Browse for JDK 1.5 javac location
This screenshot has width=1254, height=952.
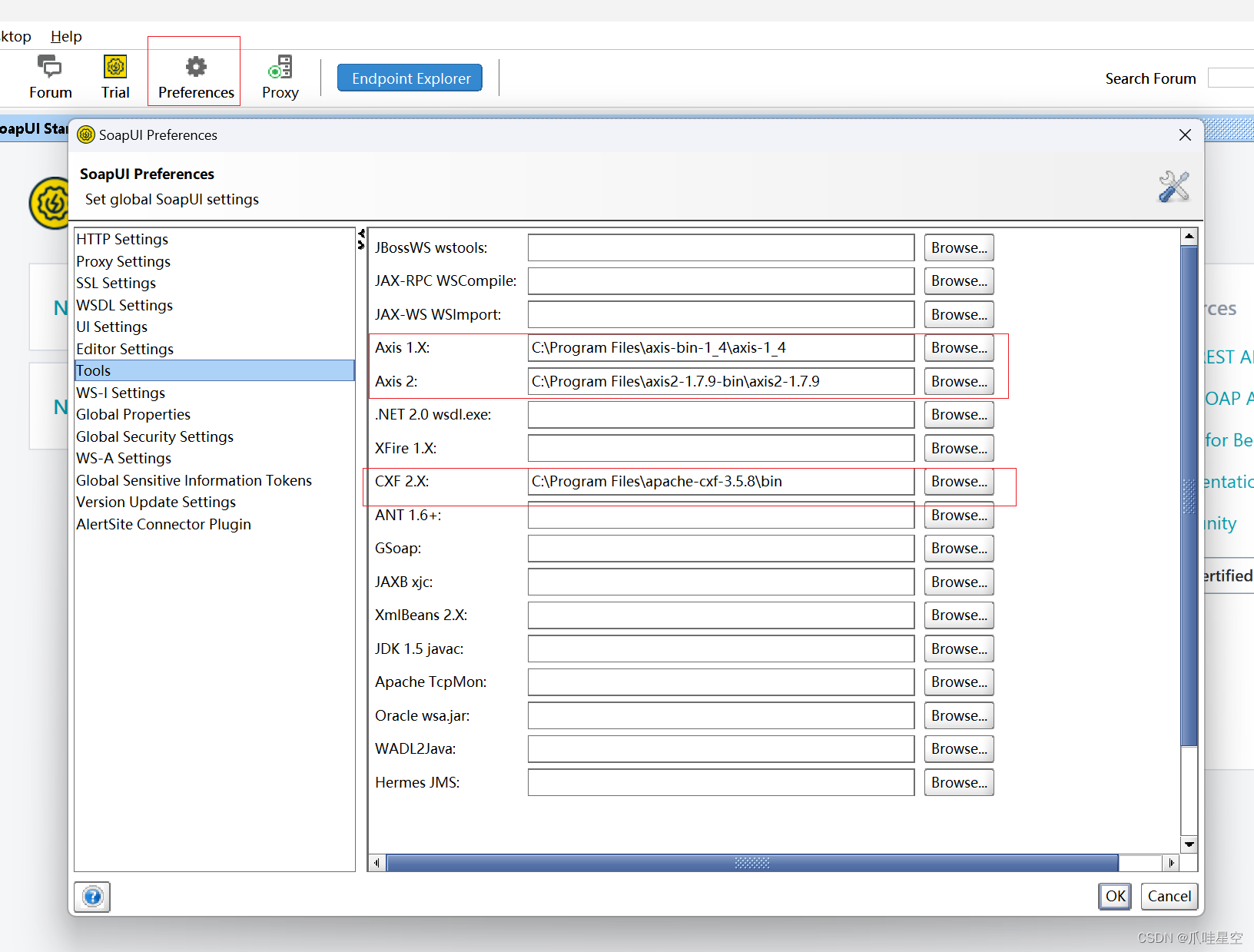(x=959, y=648)
